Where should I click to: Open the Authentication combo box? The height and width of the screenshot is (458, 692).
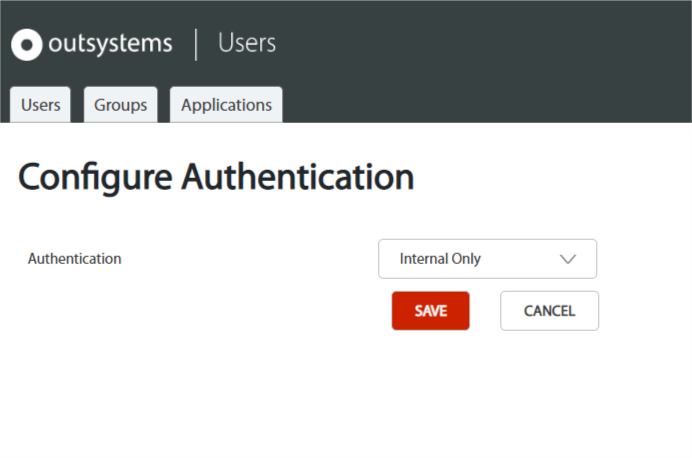pos(487,259)
